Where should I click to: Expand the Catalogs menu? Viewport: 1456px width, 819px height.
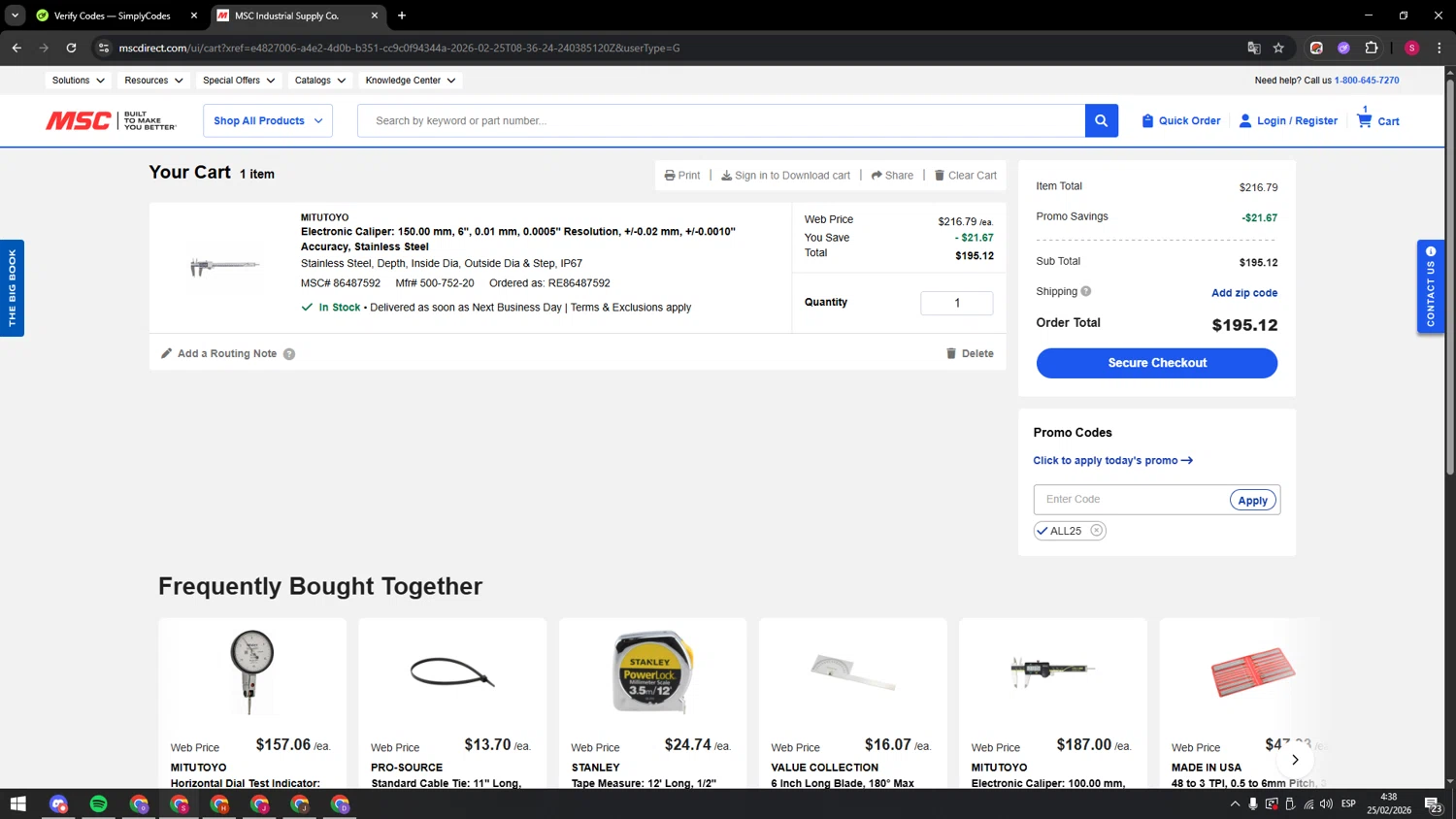click(319, 81)
